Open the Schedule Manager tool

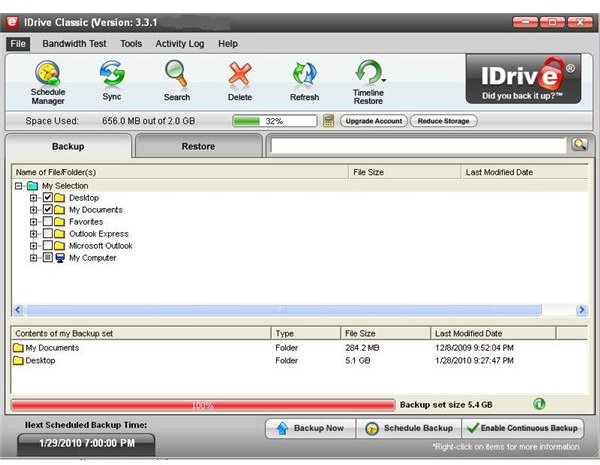[48, 82]
